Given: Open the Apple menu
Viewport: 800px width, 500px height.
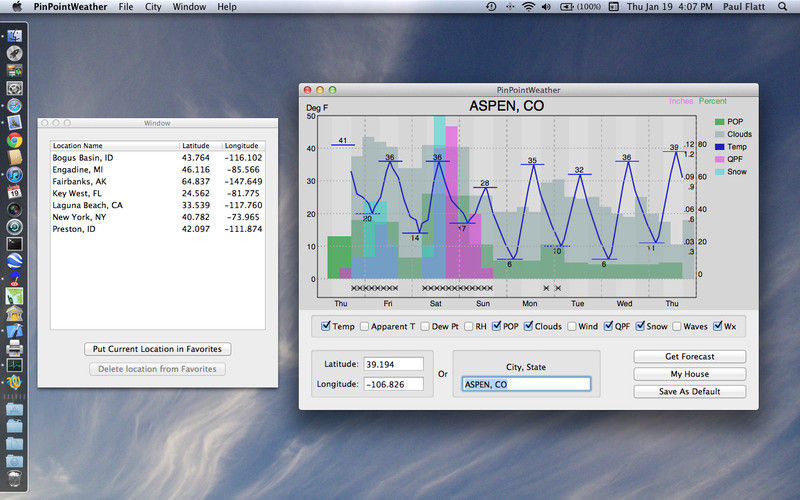Looking at the screenshot, I should point(17,7).
